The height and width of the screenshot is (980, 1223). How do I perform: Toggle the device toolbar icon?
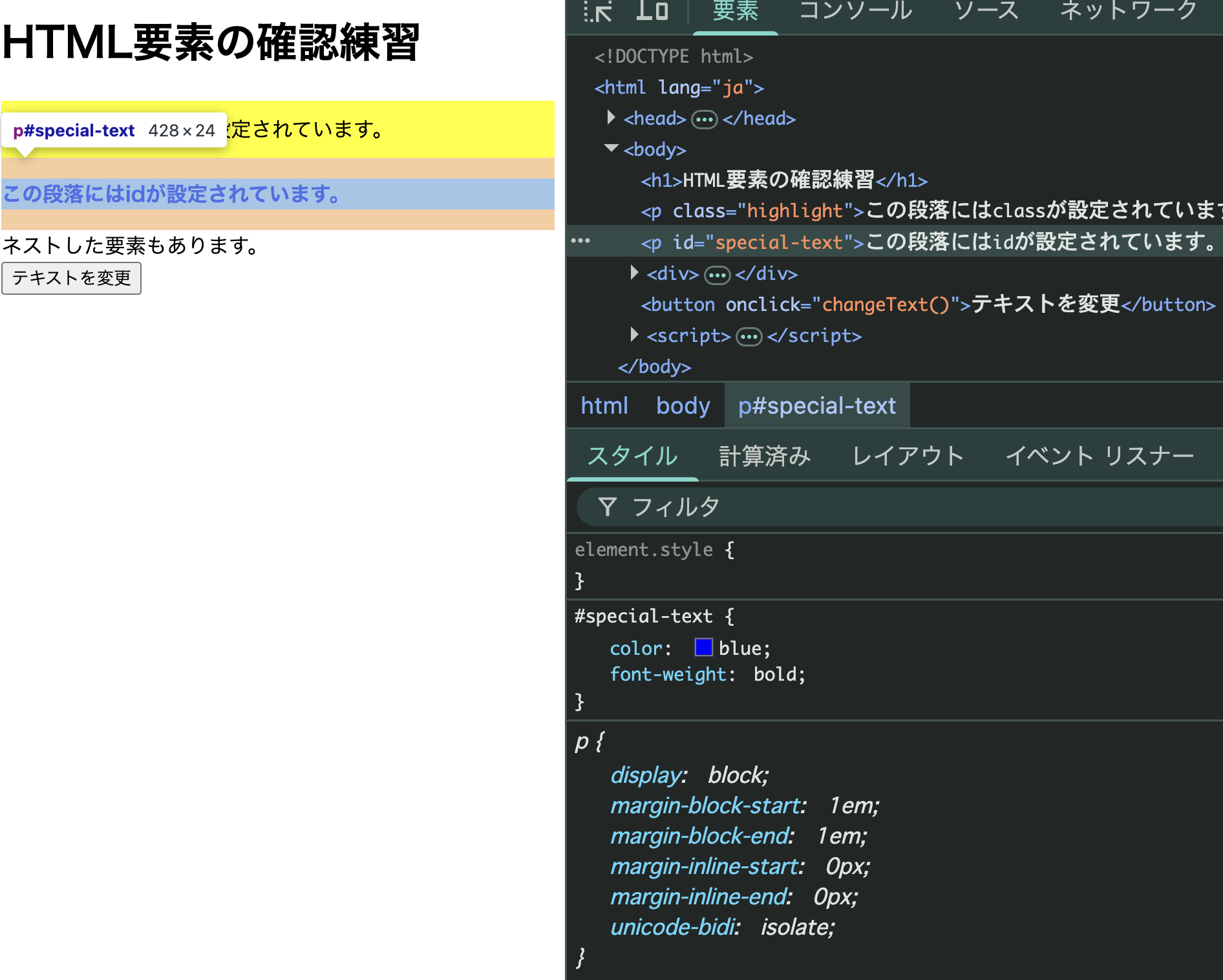click(652, 10)
